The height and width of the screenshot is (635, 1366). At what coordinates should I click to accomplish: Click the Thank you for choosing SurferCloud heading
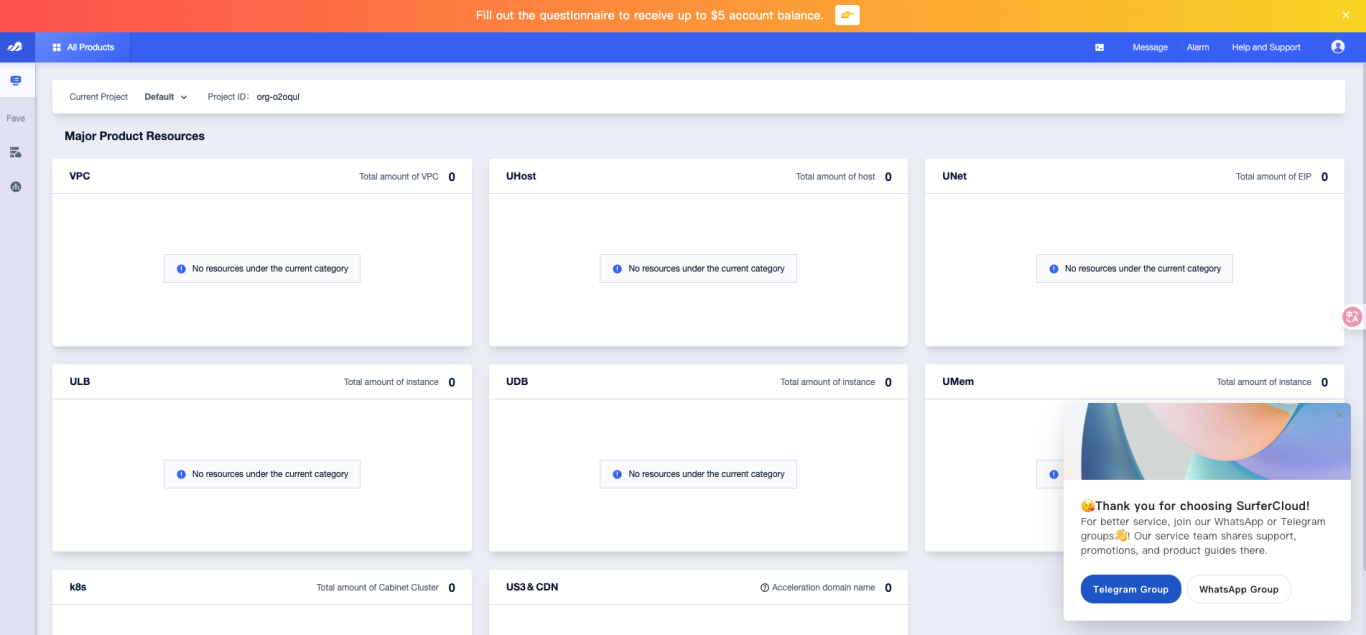coord(1195,506)
